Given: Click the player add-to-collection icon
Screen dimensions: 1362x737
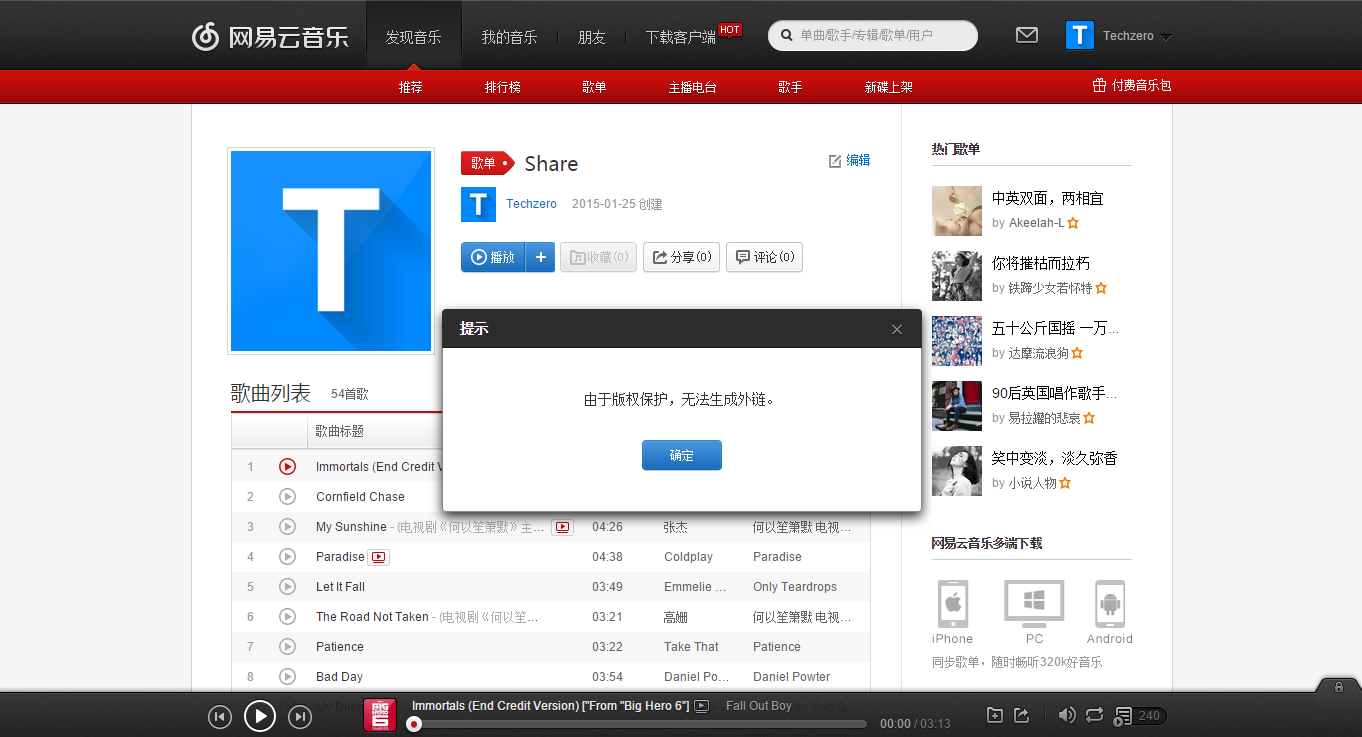Looking at the screenshot, I should 995,715.
